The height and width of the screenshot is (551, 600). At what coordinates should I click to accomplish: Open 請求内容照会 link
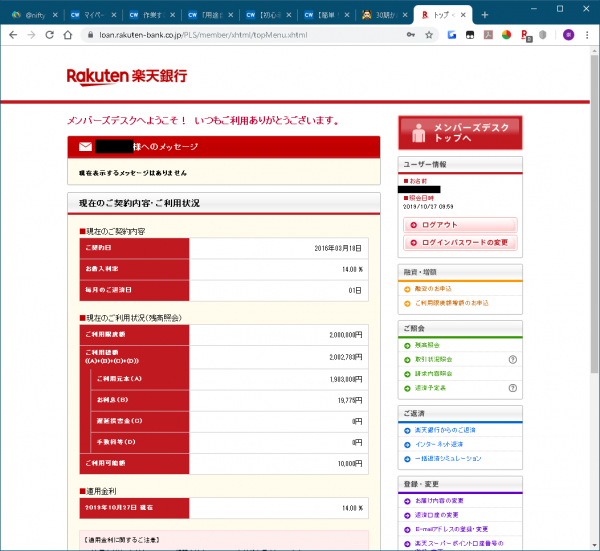pyautogui.click(x=433, y=373)
